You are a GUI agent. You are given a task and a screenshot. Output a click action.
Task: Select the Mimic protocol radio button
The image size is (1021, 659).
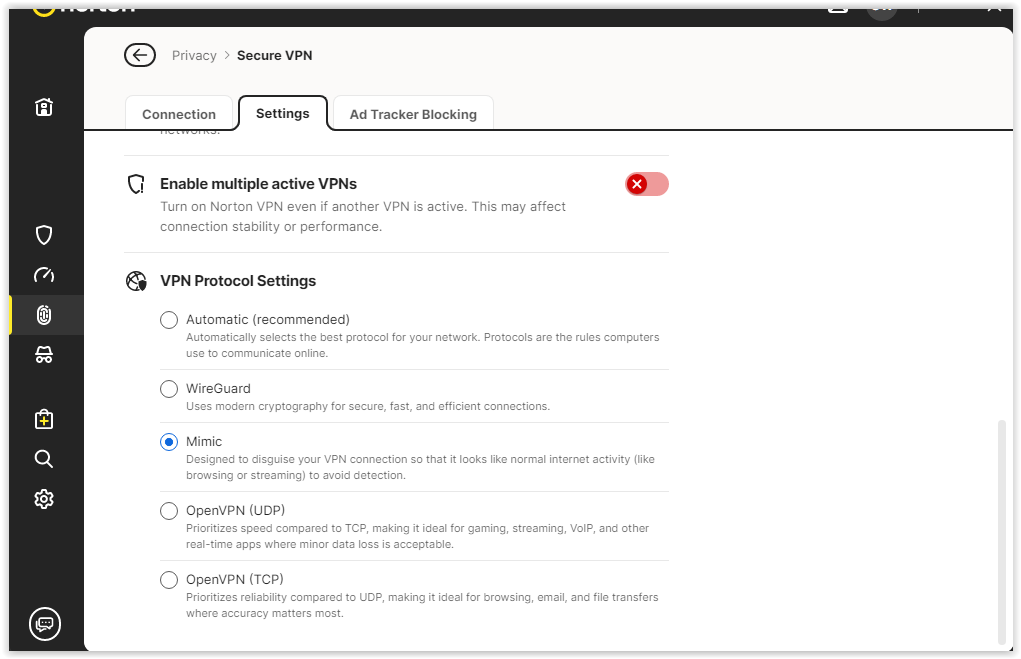169,442
